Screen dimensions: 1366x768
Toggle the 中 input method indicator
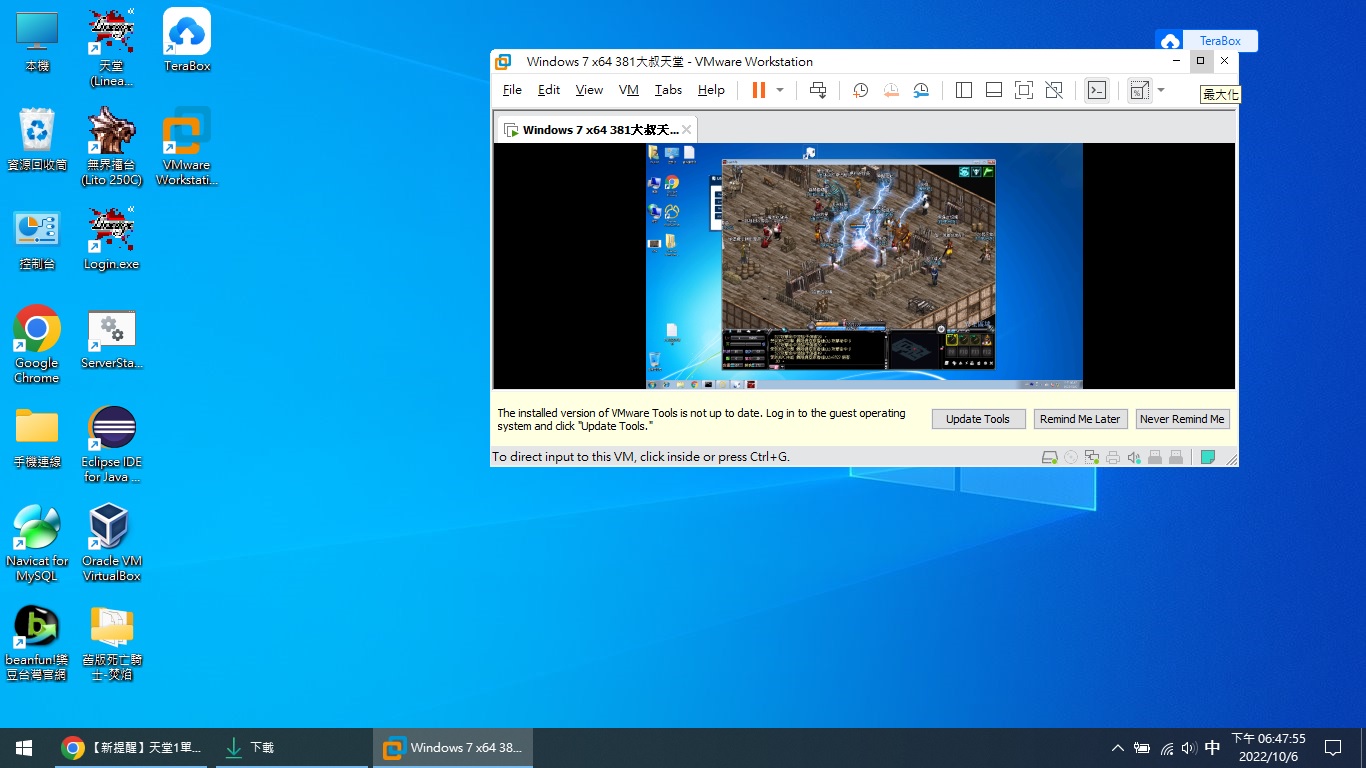pos(1212,748)
